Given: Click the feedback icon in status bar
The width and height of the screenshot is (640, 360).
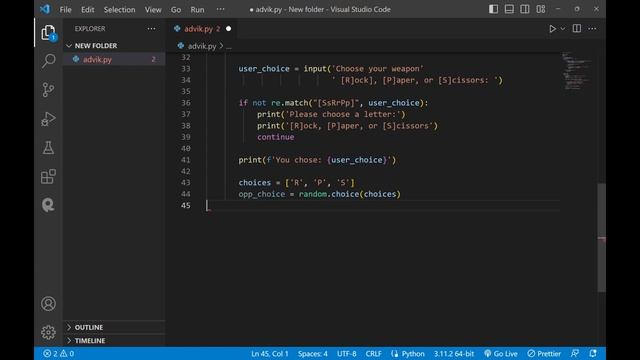Looking at the screenshot, I should pyautogui.click(x=575, y=353).
